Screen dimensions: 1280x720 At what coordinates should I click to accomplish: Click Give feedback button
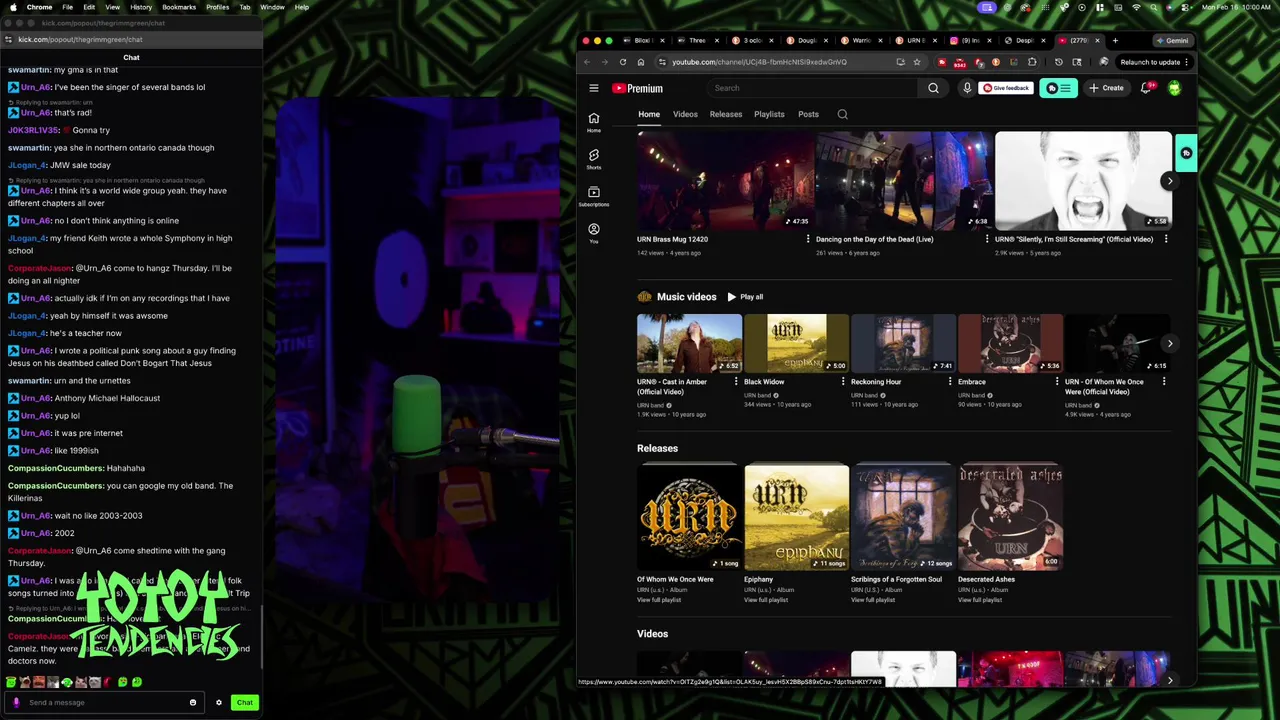coord(1005,88)
